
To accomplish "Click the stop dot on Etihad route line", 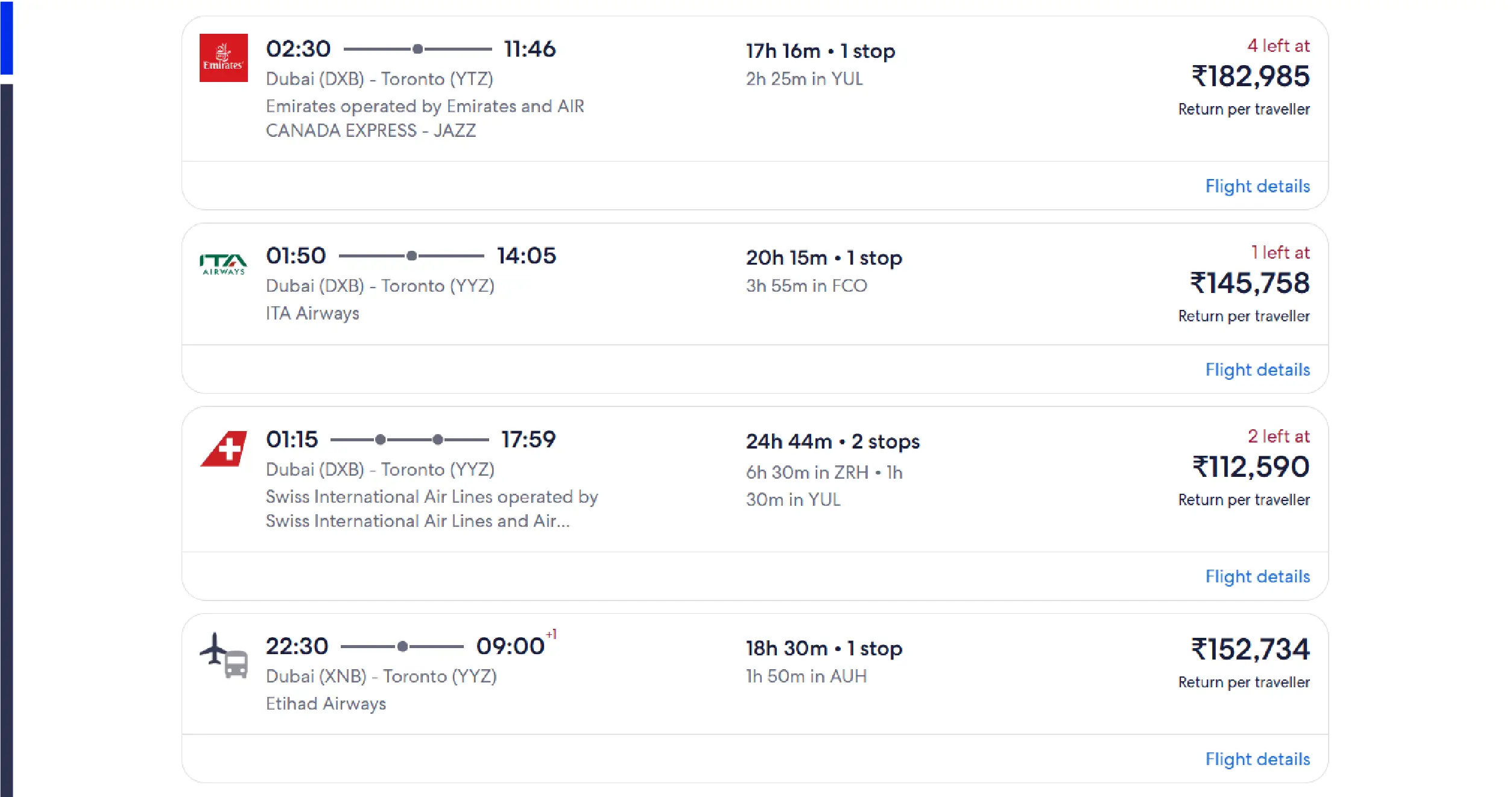I will click(402, 647).
